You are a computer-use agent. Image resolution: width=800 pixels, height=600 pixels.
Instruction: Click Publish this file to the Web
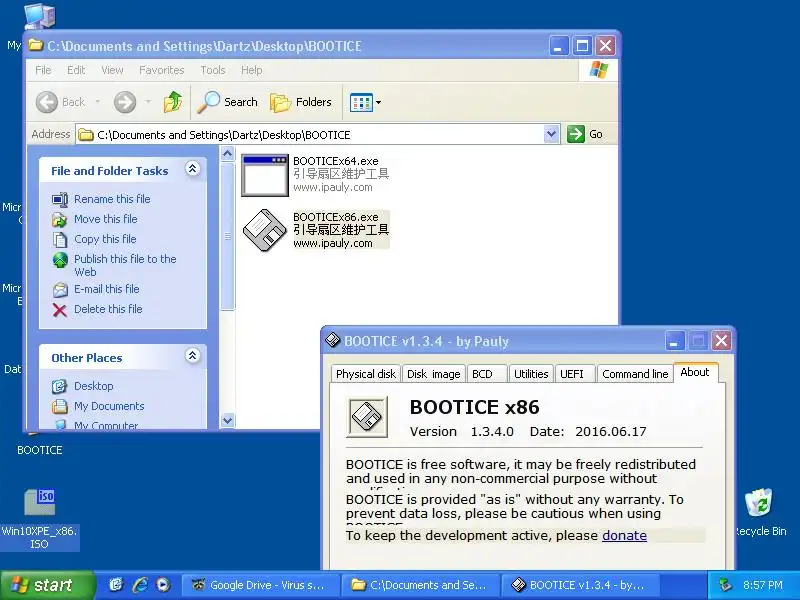[x=125, y=265]
